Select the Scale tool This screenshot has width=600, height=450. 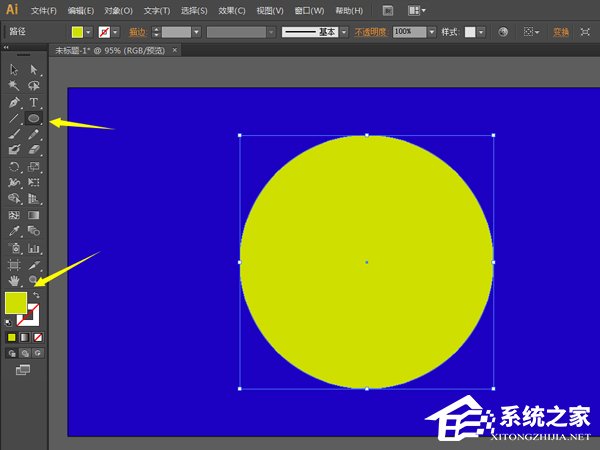pyautogui.click(x=34, y=167)
